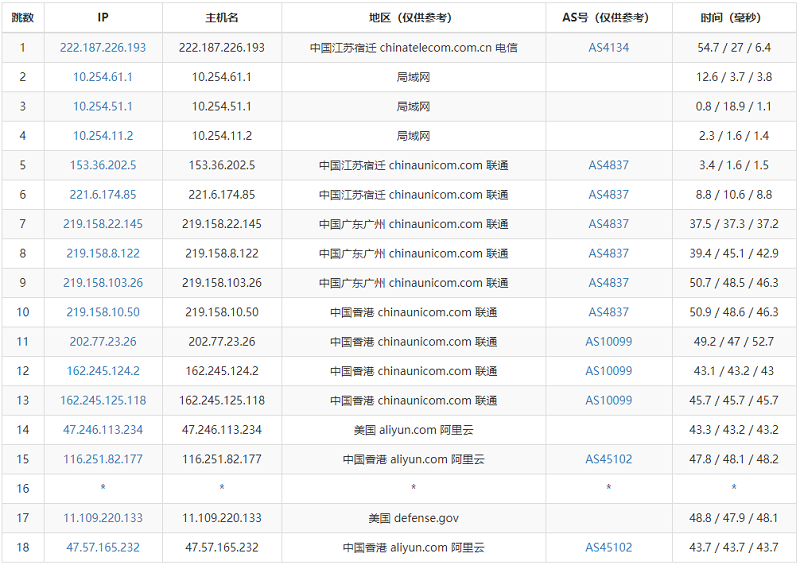
Task: Select region text 美国 defense.gov
Action: click(413, 518)
